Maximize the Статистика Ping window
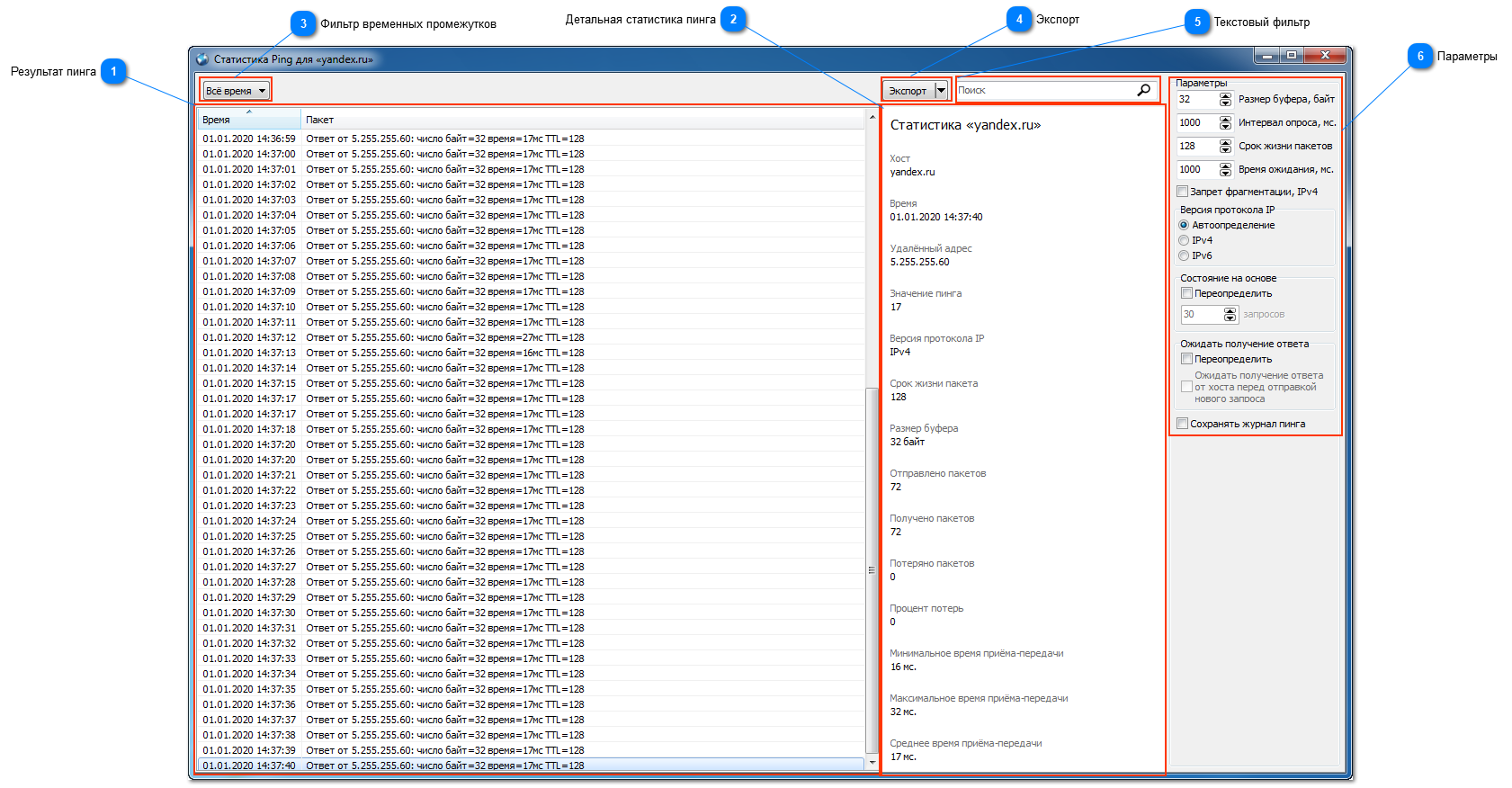Viewport: 1512px width, 788px height. [x=1291, y=56]
